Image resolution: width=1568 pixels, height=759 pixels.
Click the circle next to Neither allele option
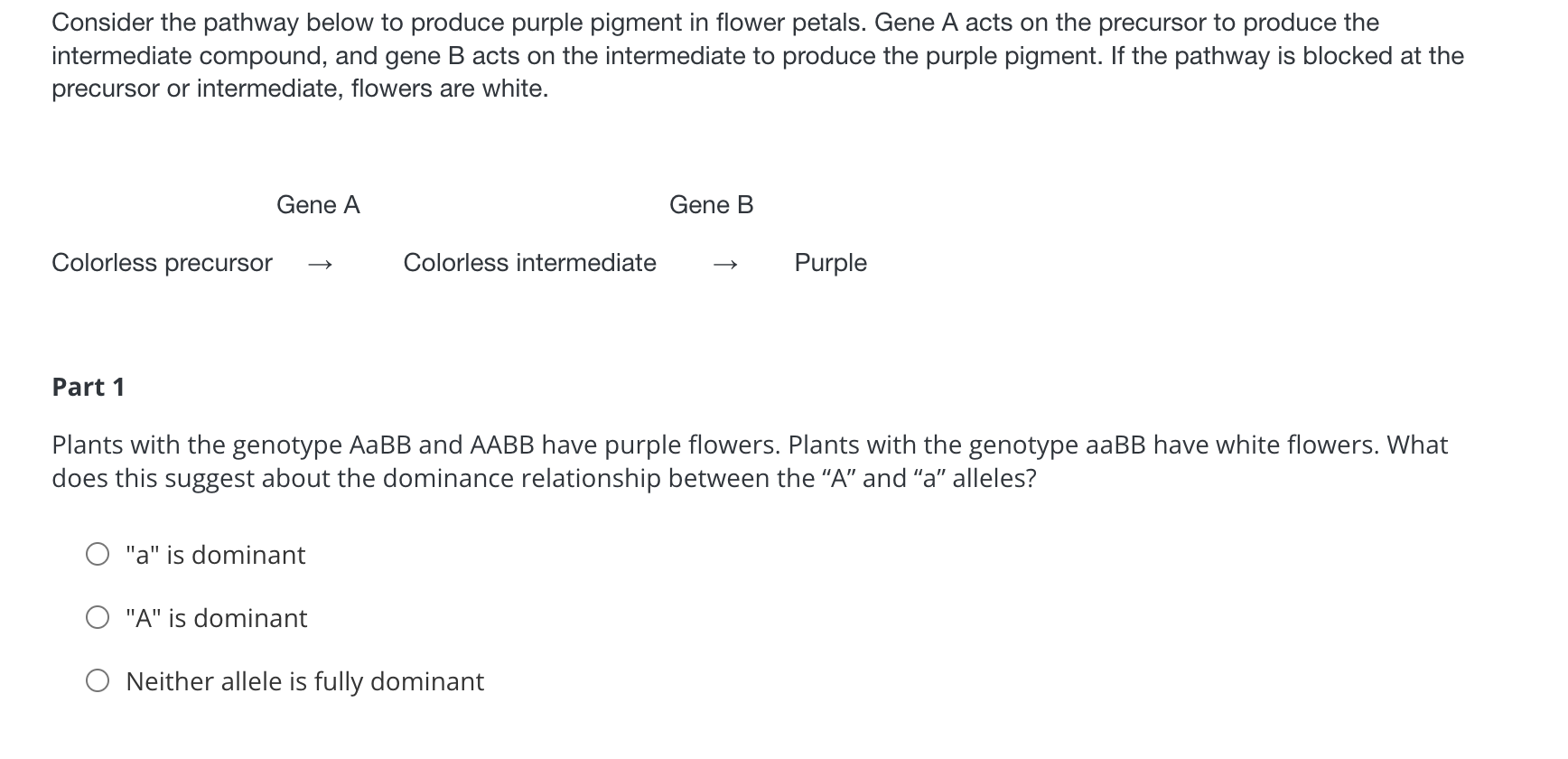pyautogui.click(x=98, y=681)
